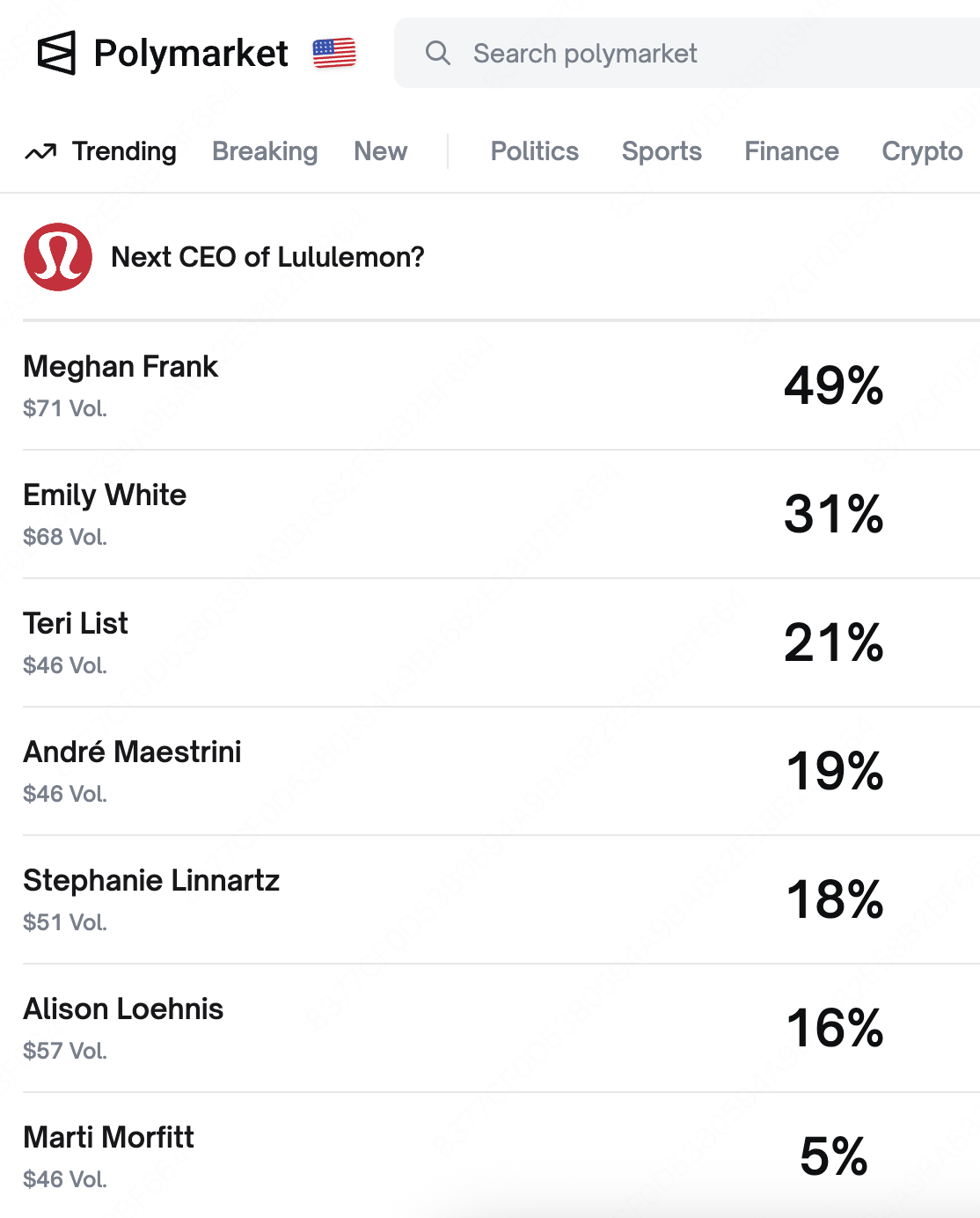The image size is (980, 1218).
Task: Open the Next CEO of Lululemon market
Action: pos(267,257)
